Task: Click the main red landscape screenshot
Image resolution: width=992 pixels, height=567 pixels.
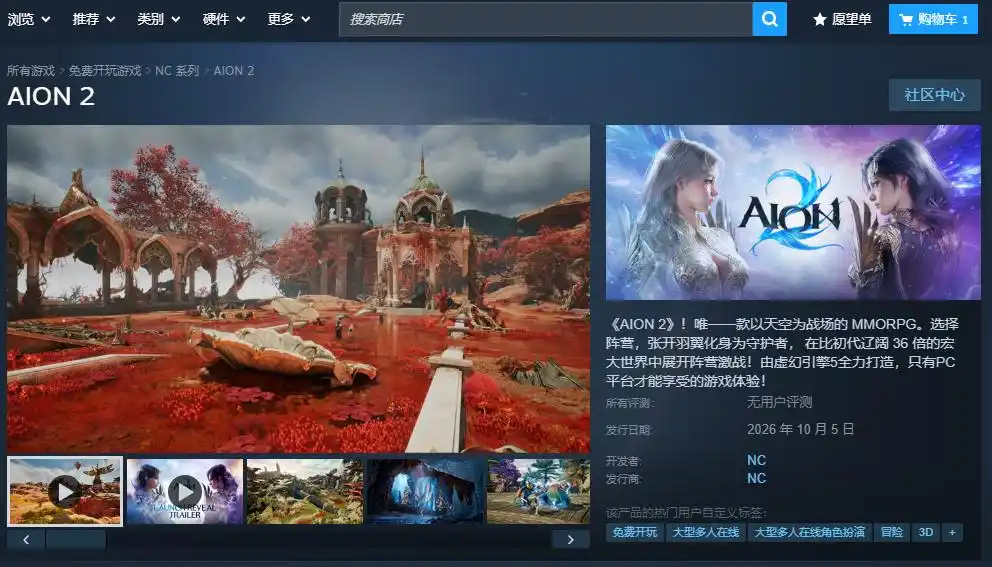Action: pyautogui.click(x=299, y=289)
